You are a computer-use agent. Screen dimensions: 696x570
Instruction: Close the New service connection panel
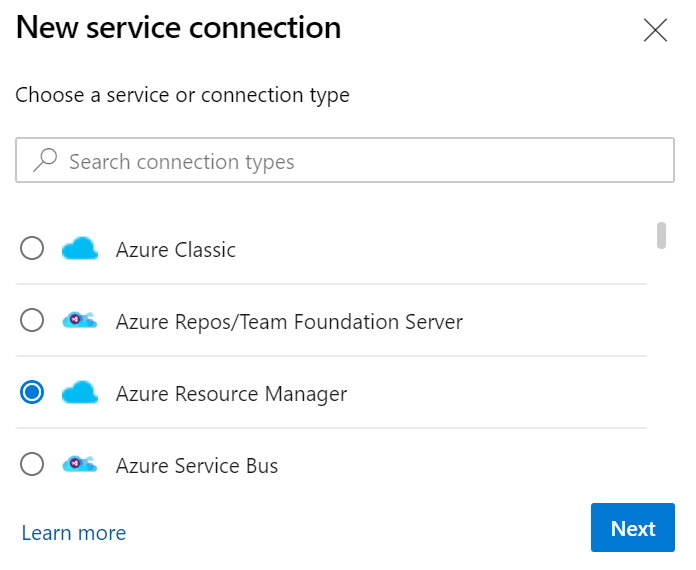tap(655, 30)
